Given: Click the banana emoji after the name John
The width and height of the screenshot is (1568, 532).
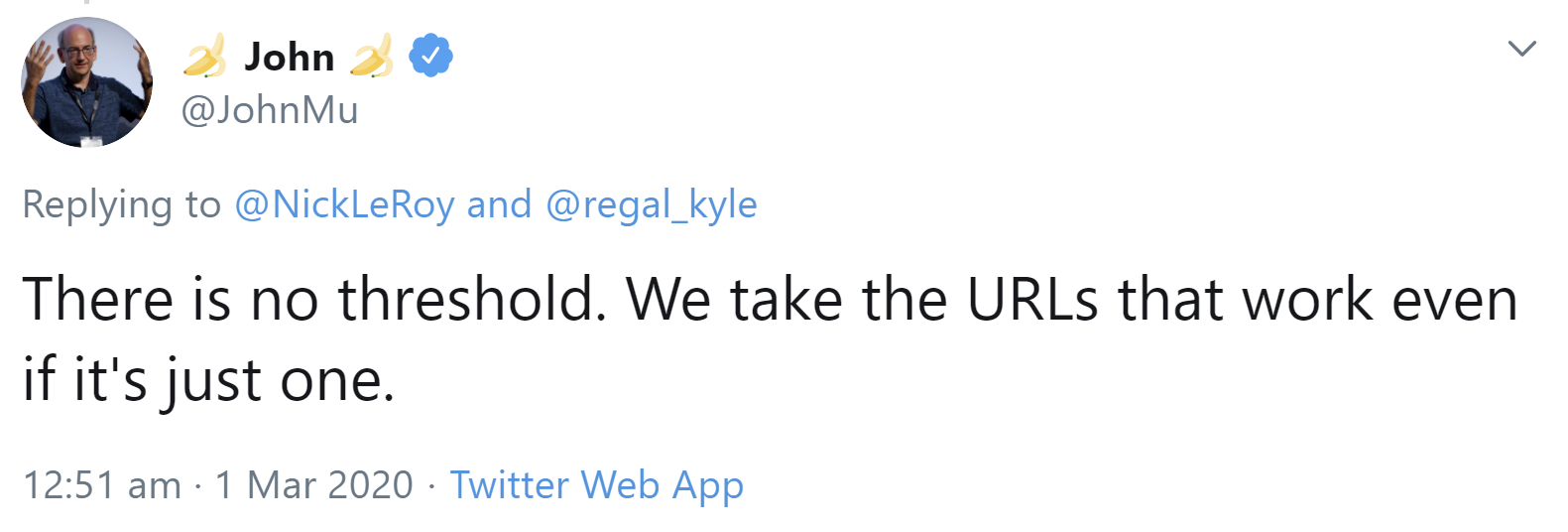Looking at the screenshot, I should [x=372, y=57].
